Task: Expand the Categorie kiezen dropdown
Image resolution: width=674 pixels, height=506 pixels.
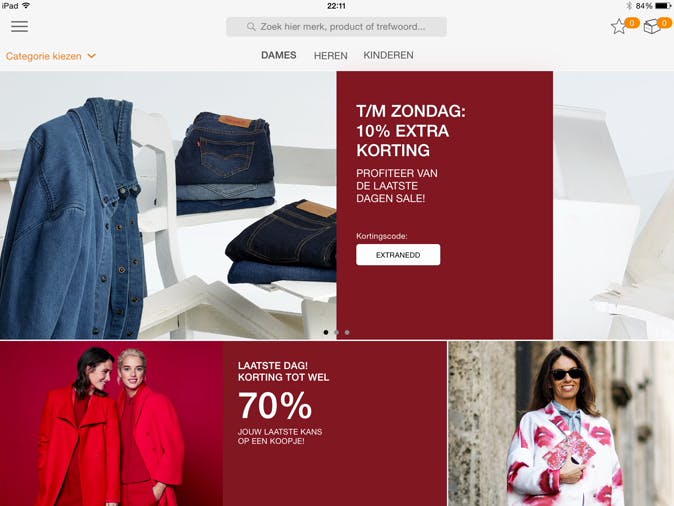Action: coord(51,56)
